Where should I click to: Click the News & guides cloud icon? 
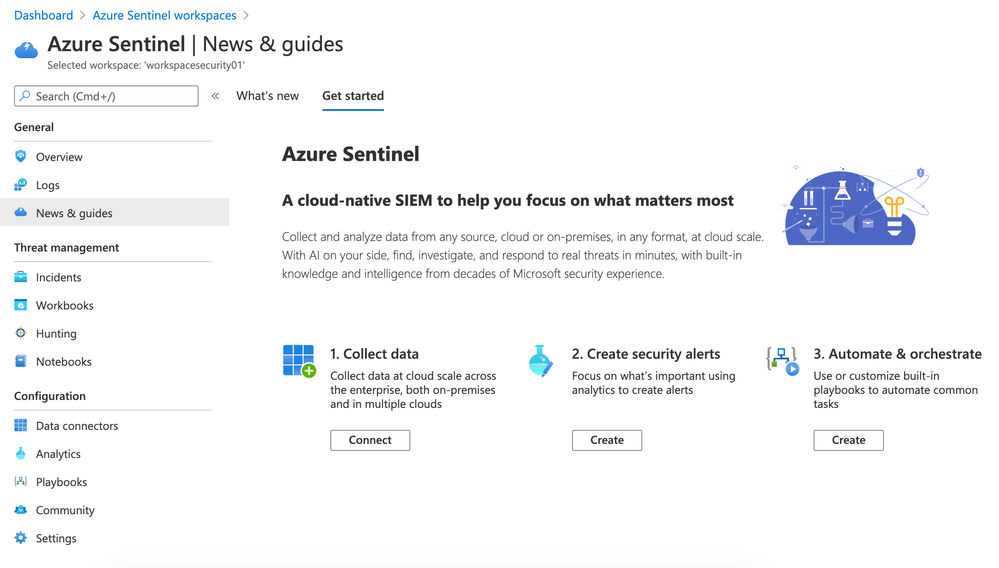pyautogui.click(x=20, y=212)
